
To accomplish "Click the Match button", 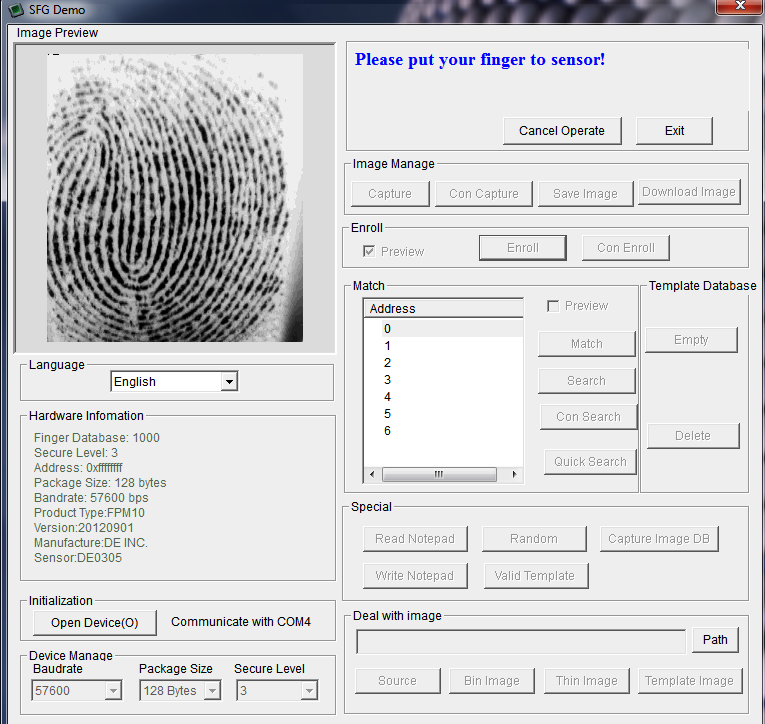I will point(587,344).
